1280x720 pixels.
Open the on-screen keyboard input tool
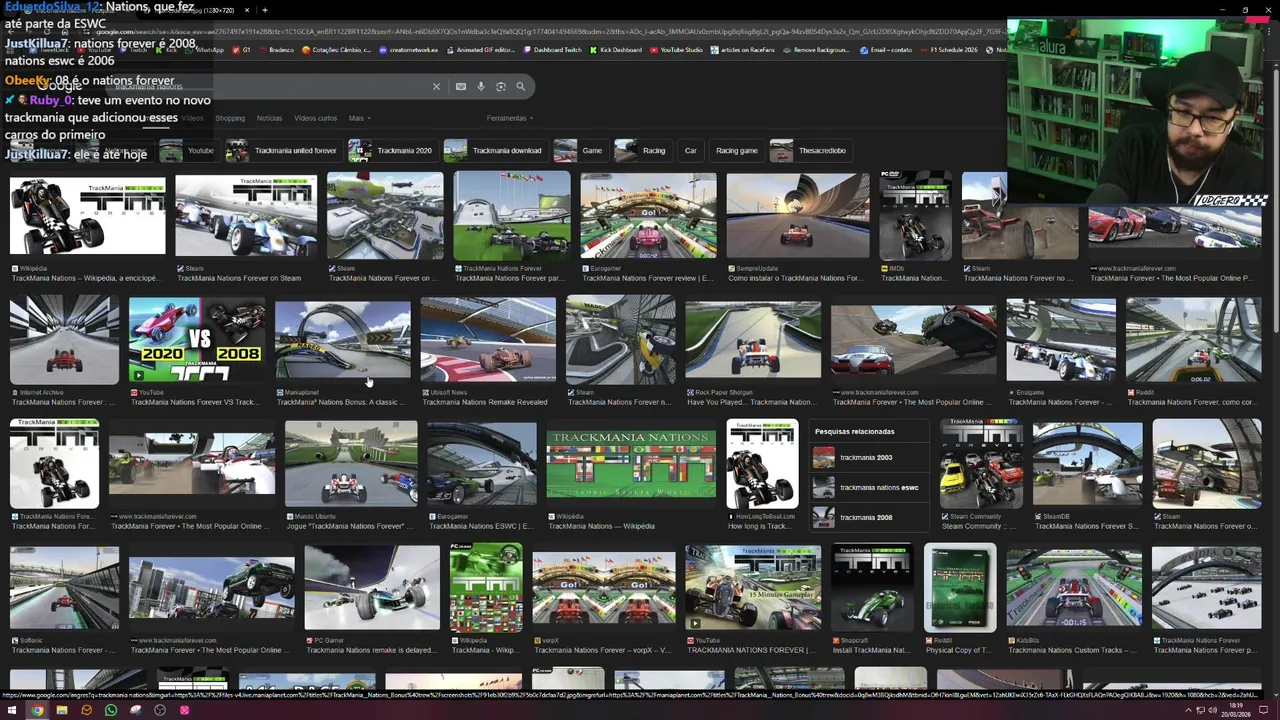coord(461,87)
